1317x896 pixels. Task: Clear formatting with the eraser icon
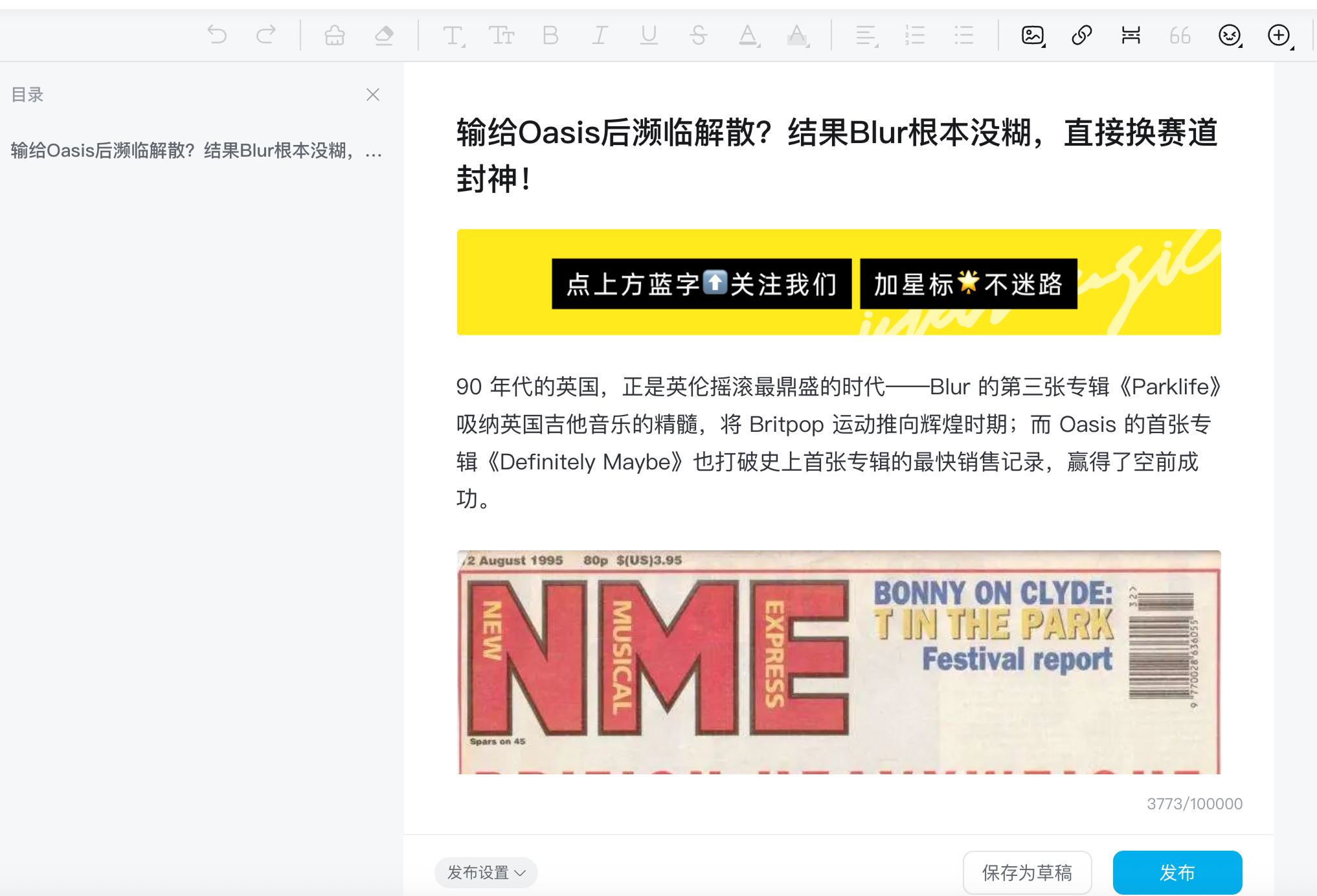[x=384, y=36]
